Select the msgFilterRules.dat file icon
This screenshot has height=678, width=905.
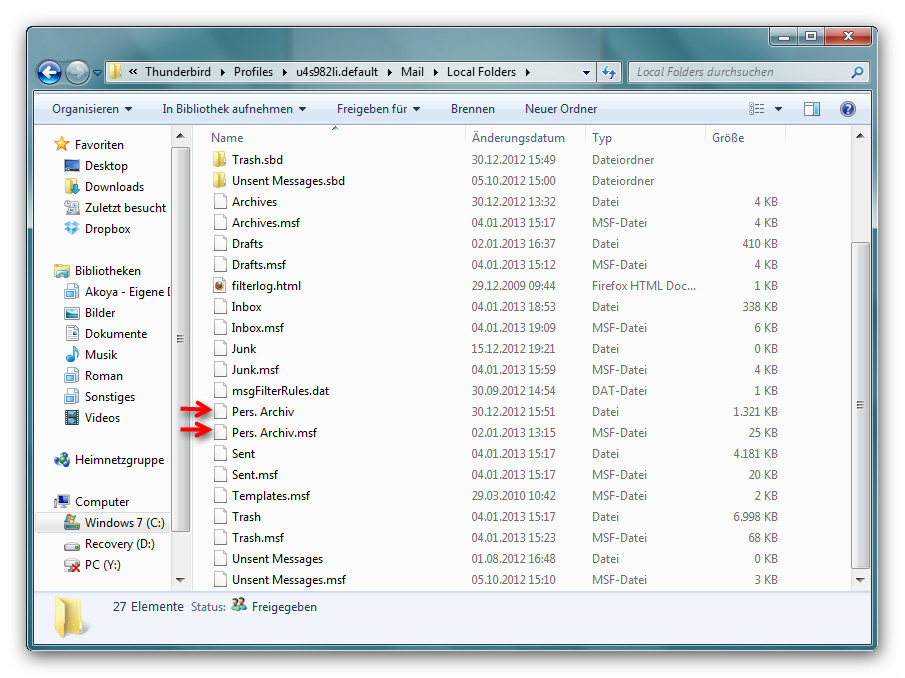click(x=219, y=391)
